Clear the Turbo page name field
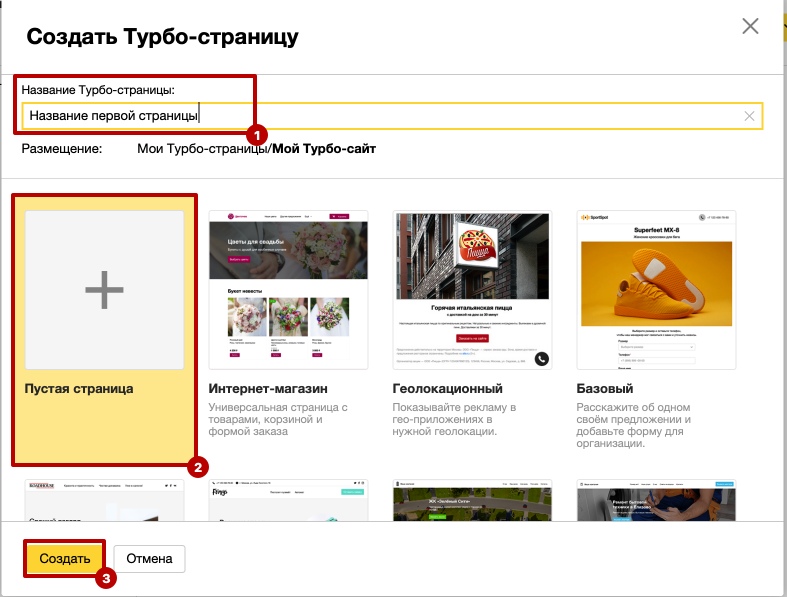Viewport: 787px width, 597px height. coord(749,116)
